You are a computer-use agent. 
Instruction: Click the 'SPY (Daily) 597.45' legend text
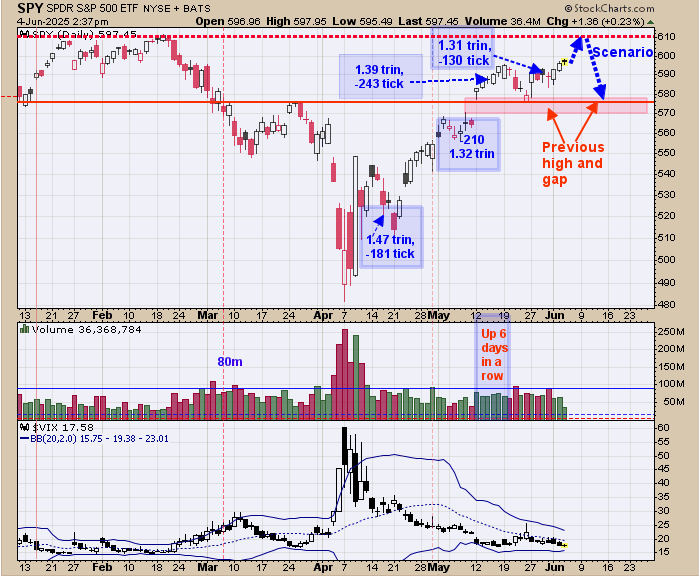click(x=85, y=34)
